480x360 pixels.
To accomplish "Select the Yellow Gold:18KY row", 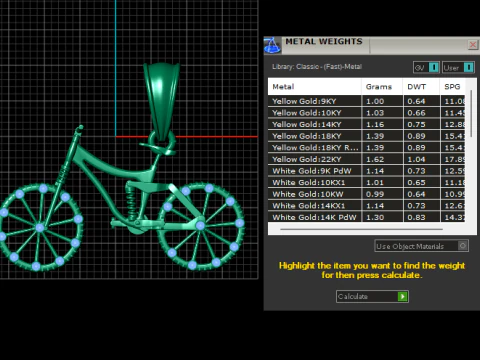I will coord(366,136).
